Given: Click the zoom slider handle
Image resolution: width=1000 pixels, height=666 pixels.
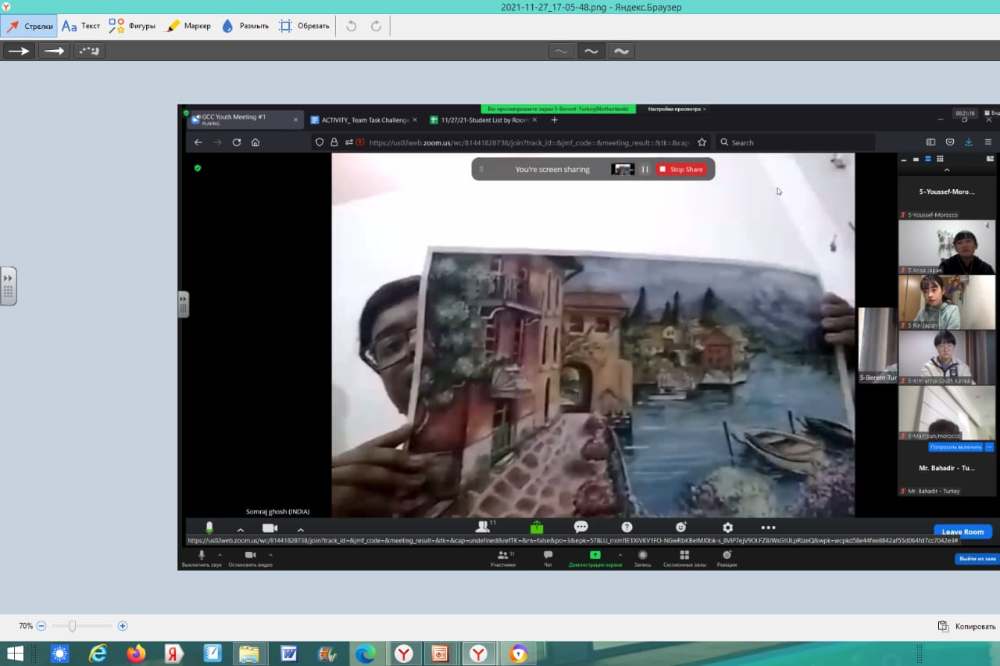Looking at the screenshot, I should click(x=73, y=626).
